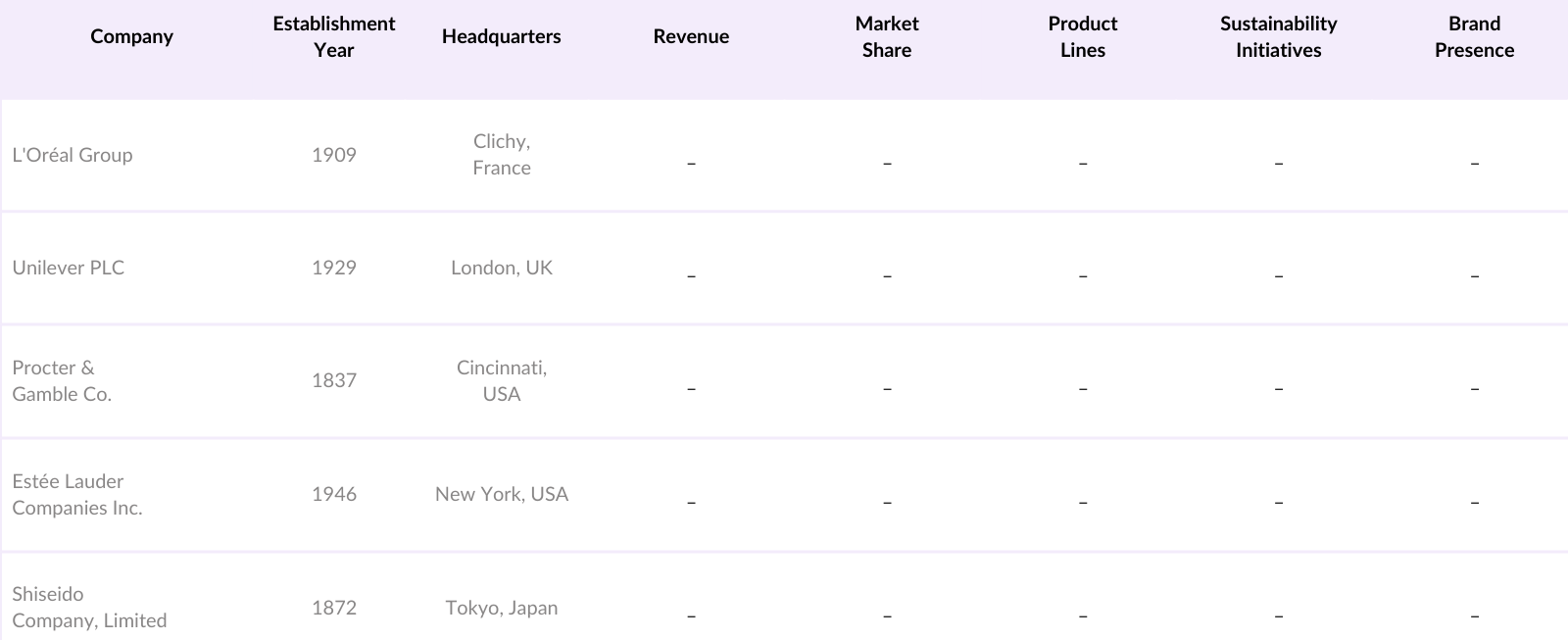The width and height of the screenshot is (1568, 640).
Task: Click the L'Oréal Group company cell
Action: [73, 155]
